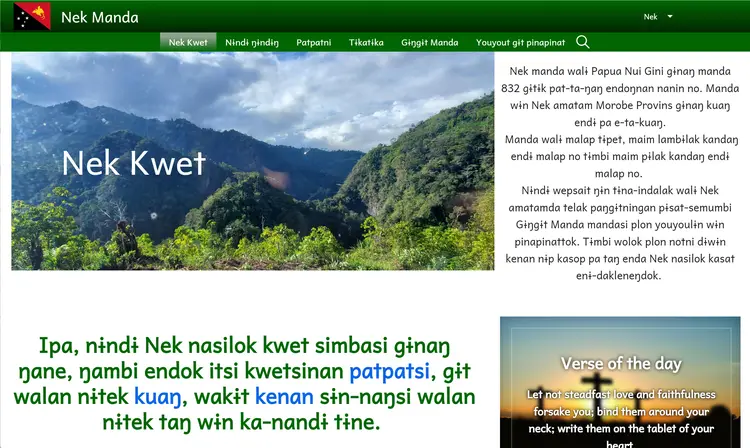The height and width of the screenshot is (448, 750).
Task: Go to the Patpatni menu item
Action: (313, 42)
